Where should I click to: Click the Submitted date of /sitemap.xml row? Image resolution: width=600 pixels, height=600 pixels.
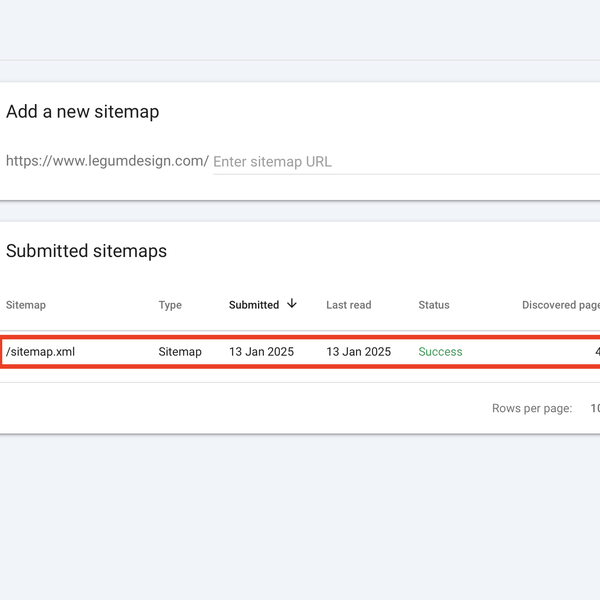261,352
